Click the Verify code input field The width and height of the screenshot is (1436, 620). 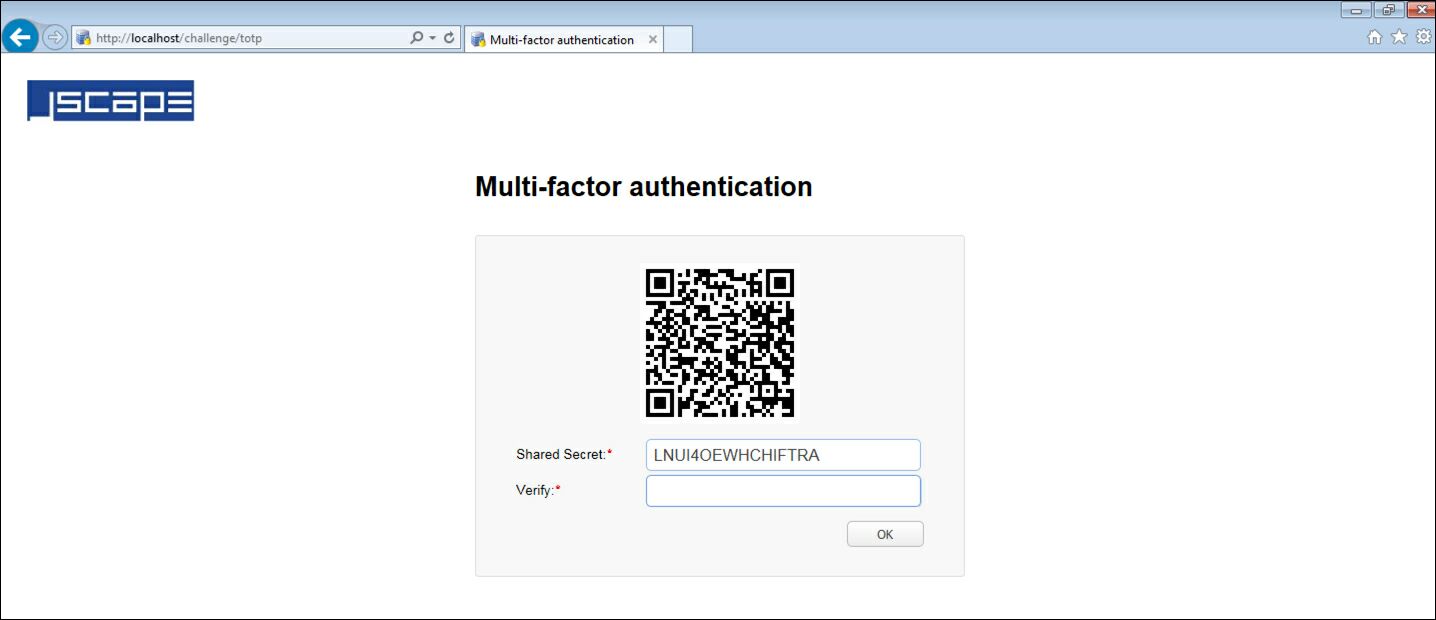click(783, 491)
